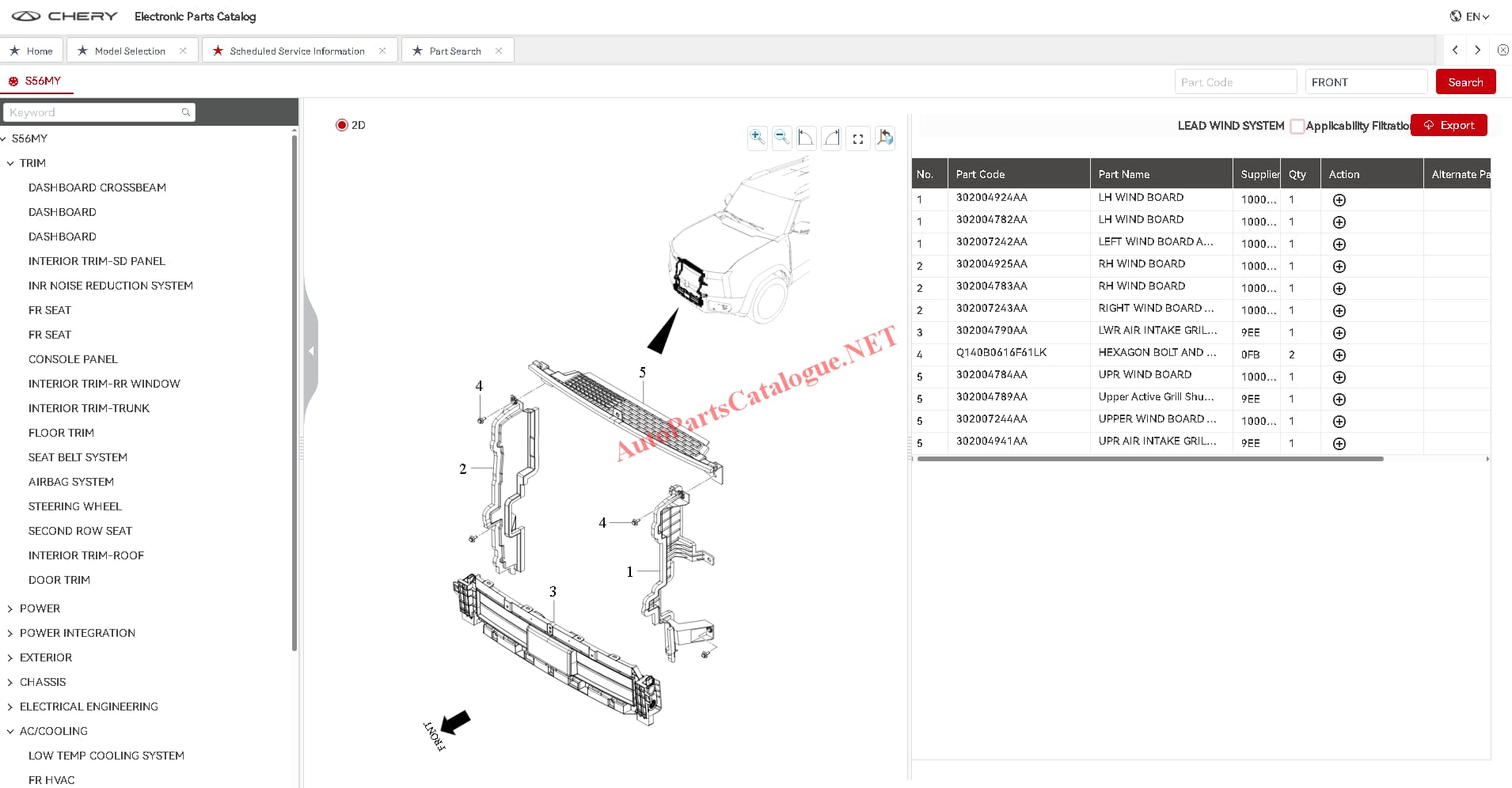Image resolution: width=1512 pixels, height=788 pixels.
Task: Select the S56MY model tab
Action: coord(36,81)
